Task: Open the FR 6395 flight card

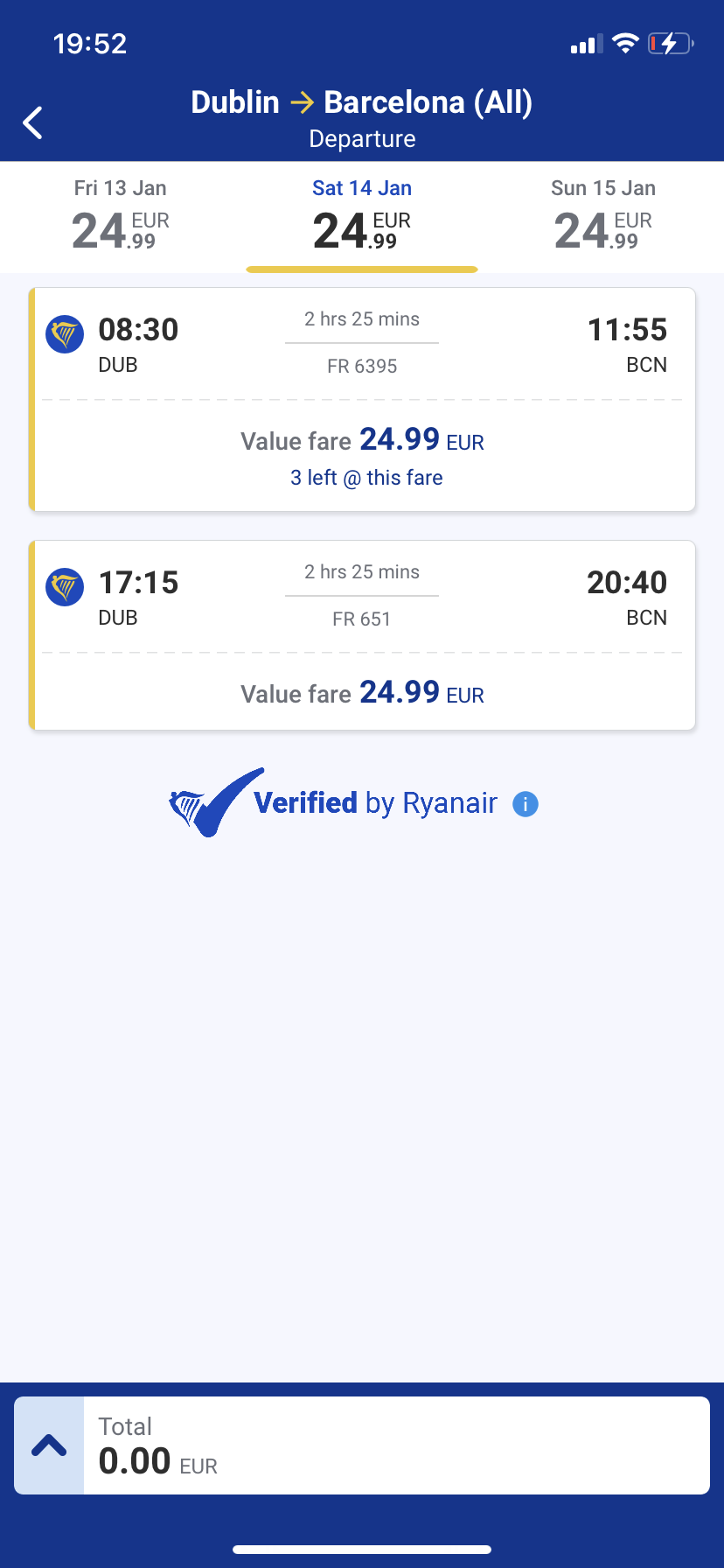Action: coord(362,343)
